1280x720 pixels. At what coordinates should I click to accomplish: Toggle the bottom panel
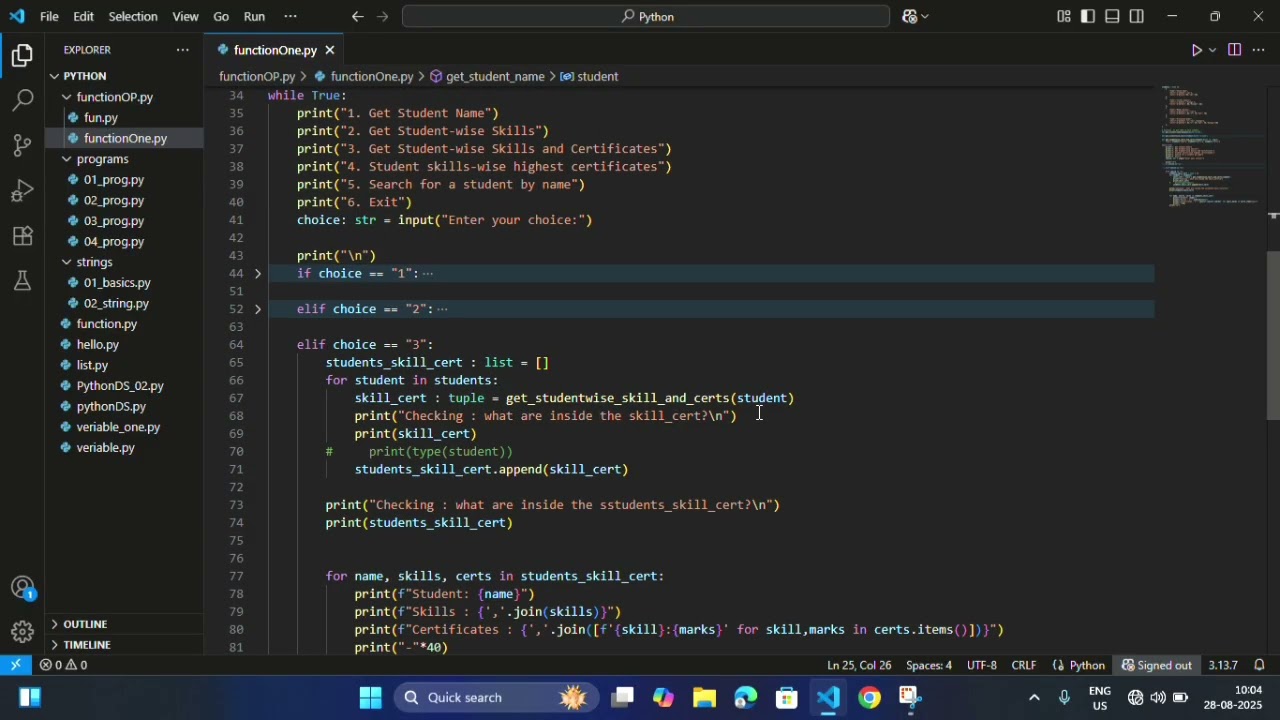(x=1112, y=16)
